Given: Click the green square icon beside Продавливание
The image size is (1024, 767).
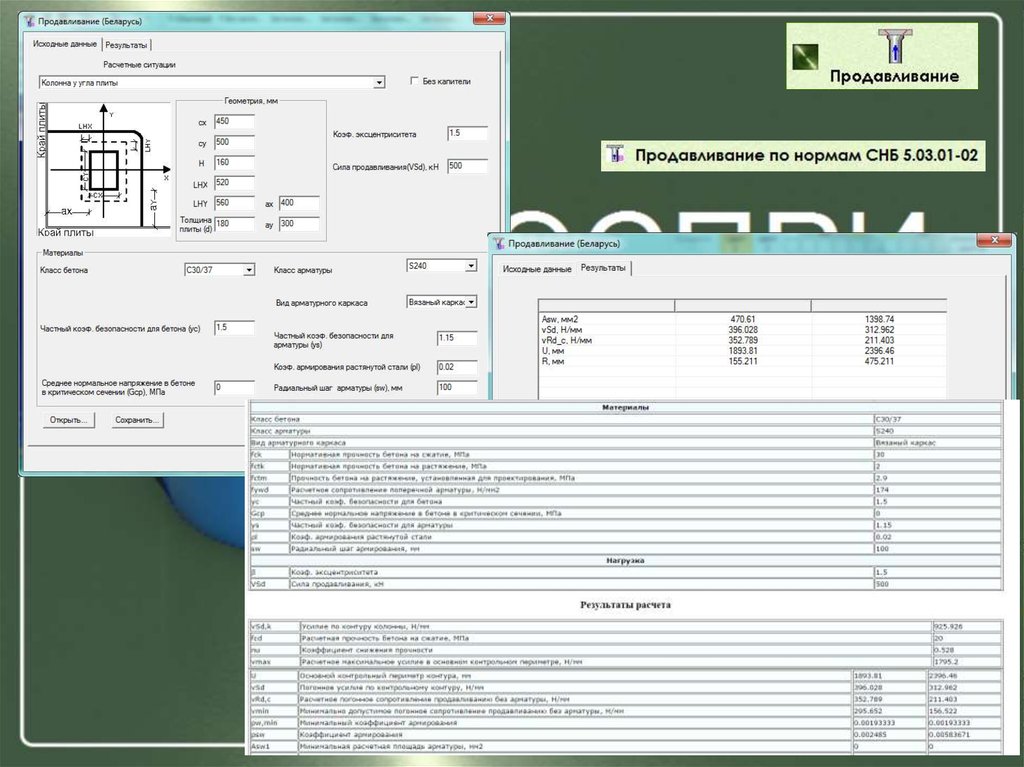Looking at the screenshot, I should click(807, 57).
